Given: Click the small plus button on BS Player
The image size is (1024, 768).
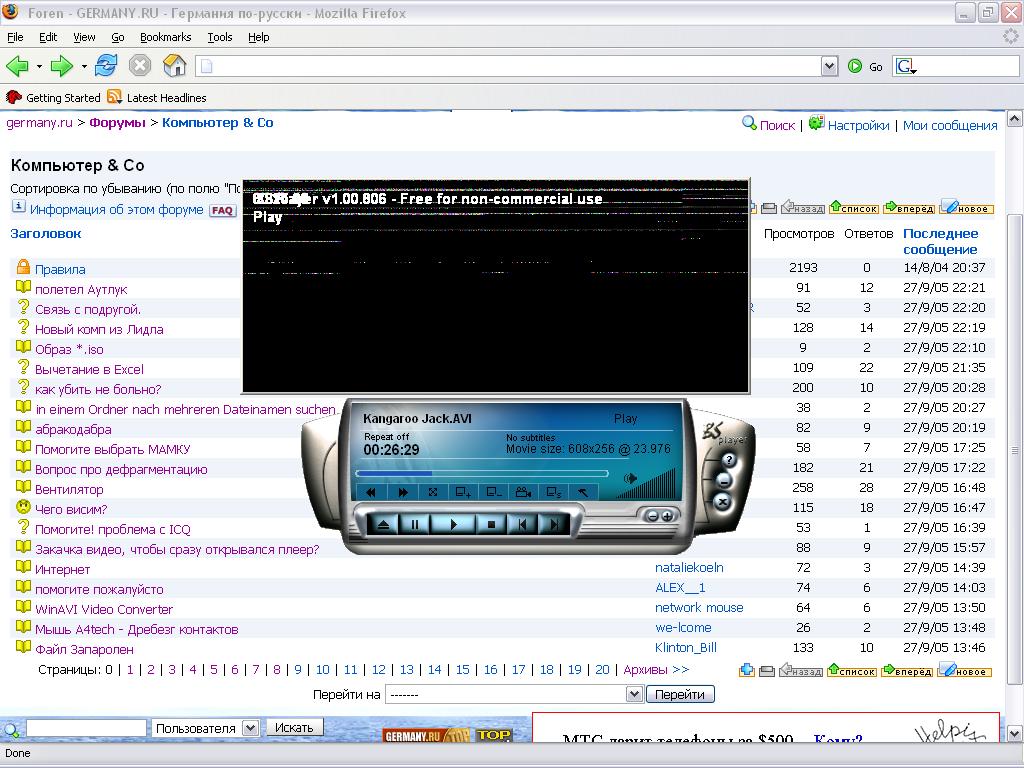Looking at the screenshot, I should 667,516.
